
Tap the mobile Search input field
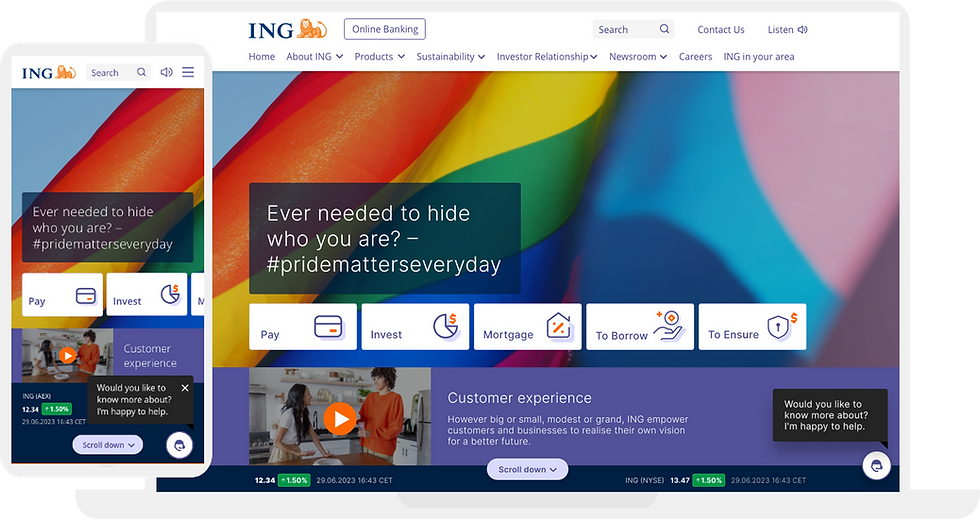118,72
